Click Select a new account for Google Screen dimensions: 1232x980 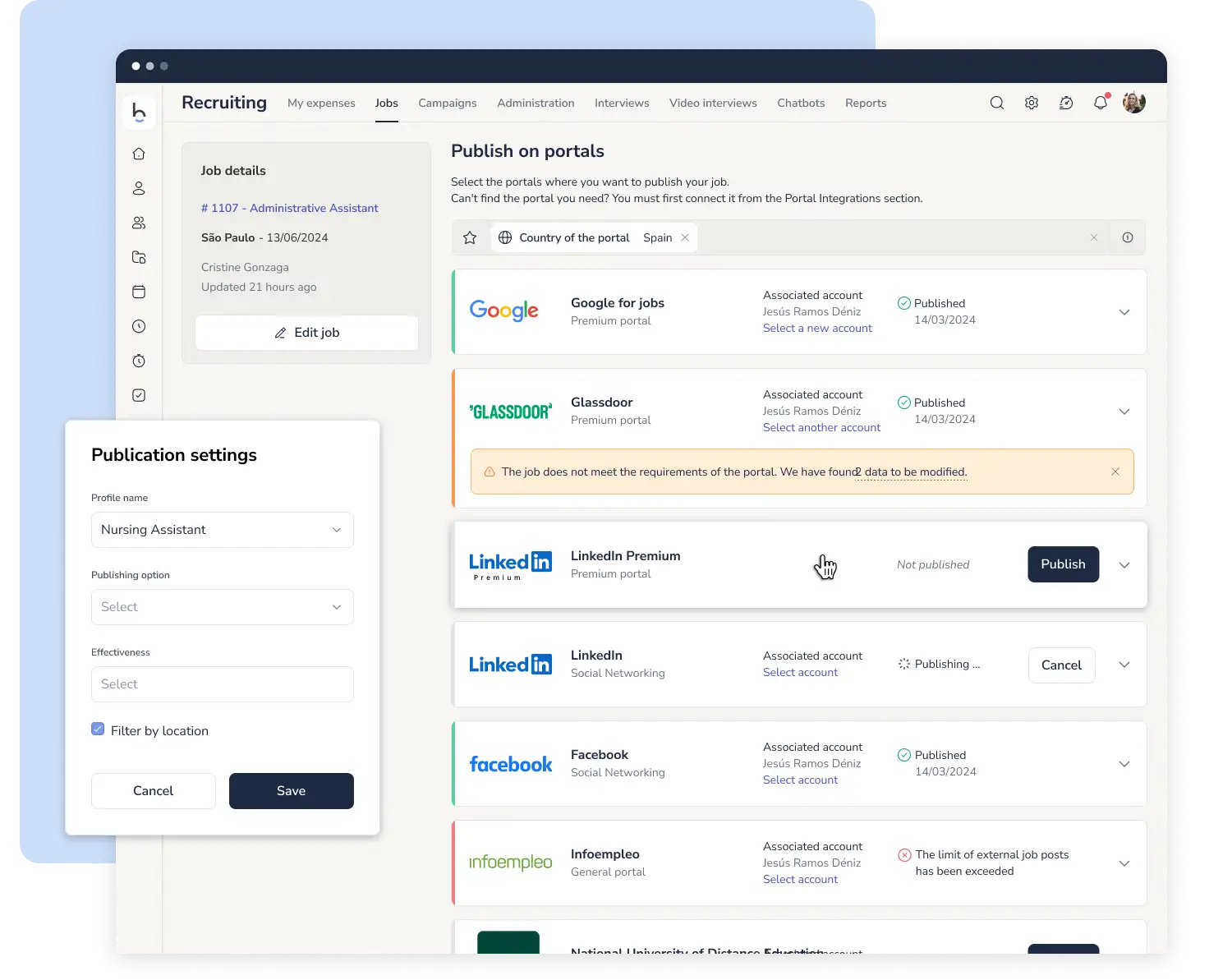point(817,328)
